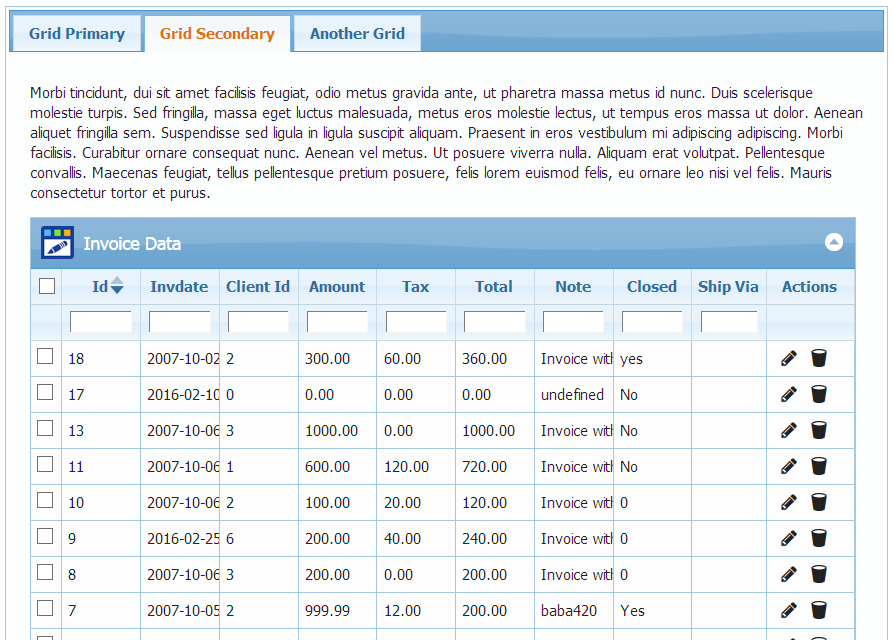This screenshot has height=640, width=893.
Task: Click the delete trash icon for invoice 18
Action: click(819, 358)
